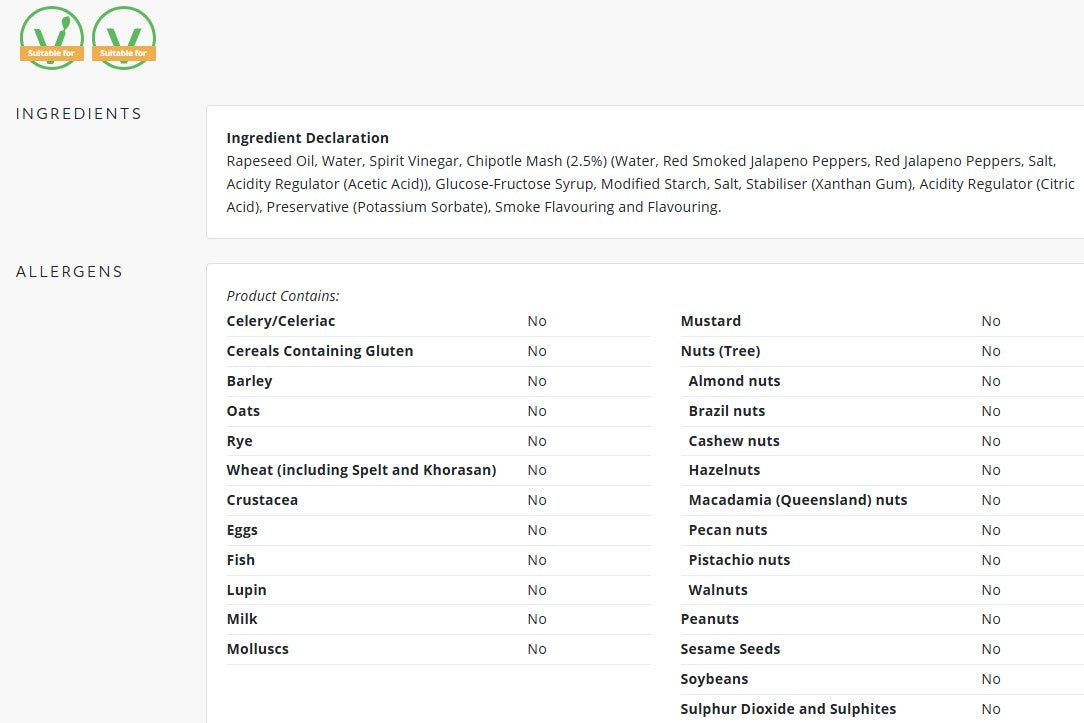
Task: Click the plain V 'Suitable for' badge
Action: (x=124, y=38)
